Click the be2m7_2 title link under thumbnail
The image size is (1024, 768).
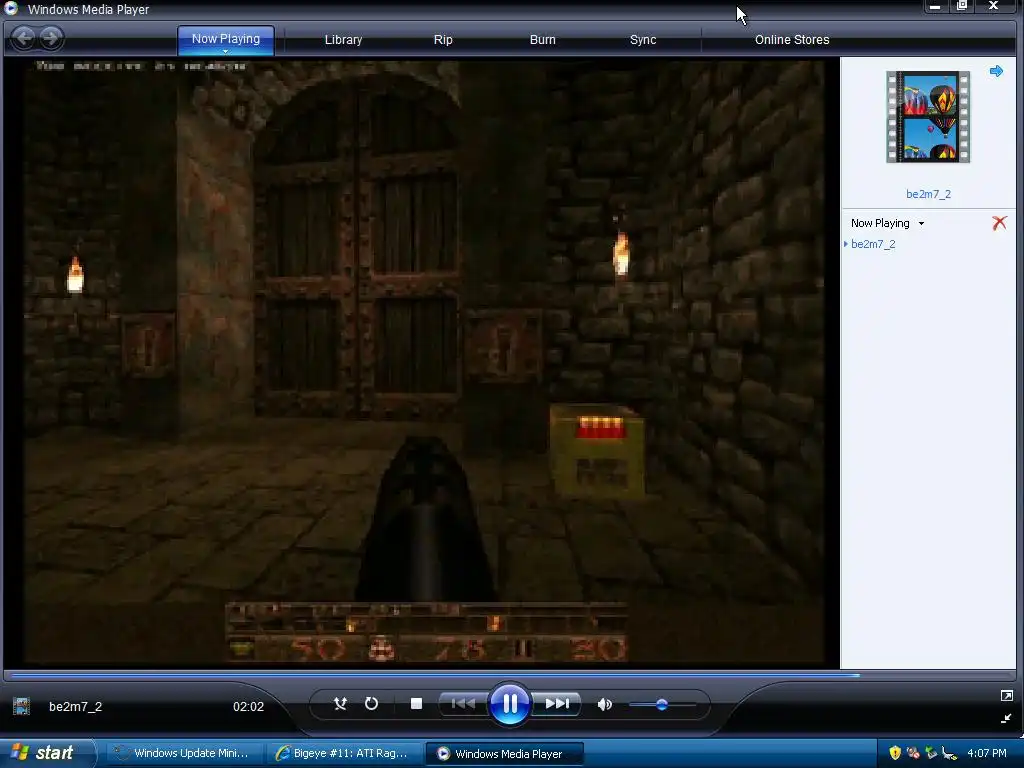click(928, 194)
